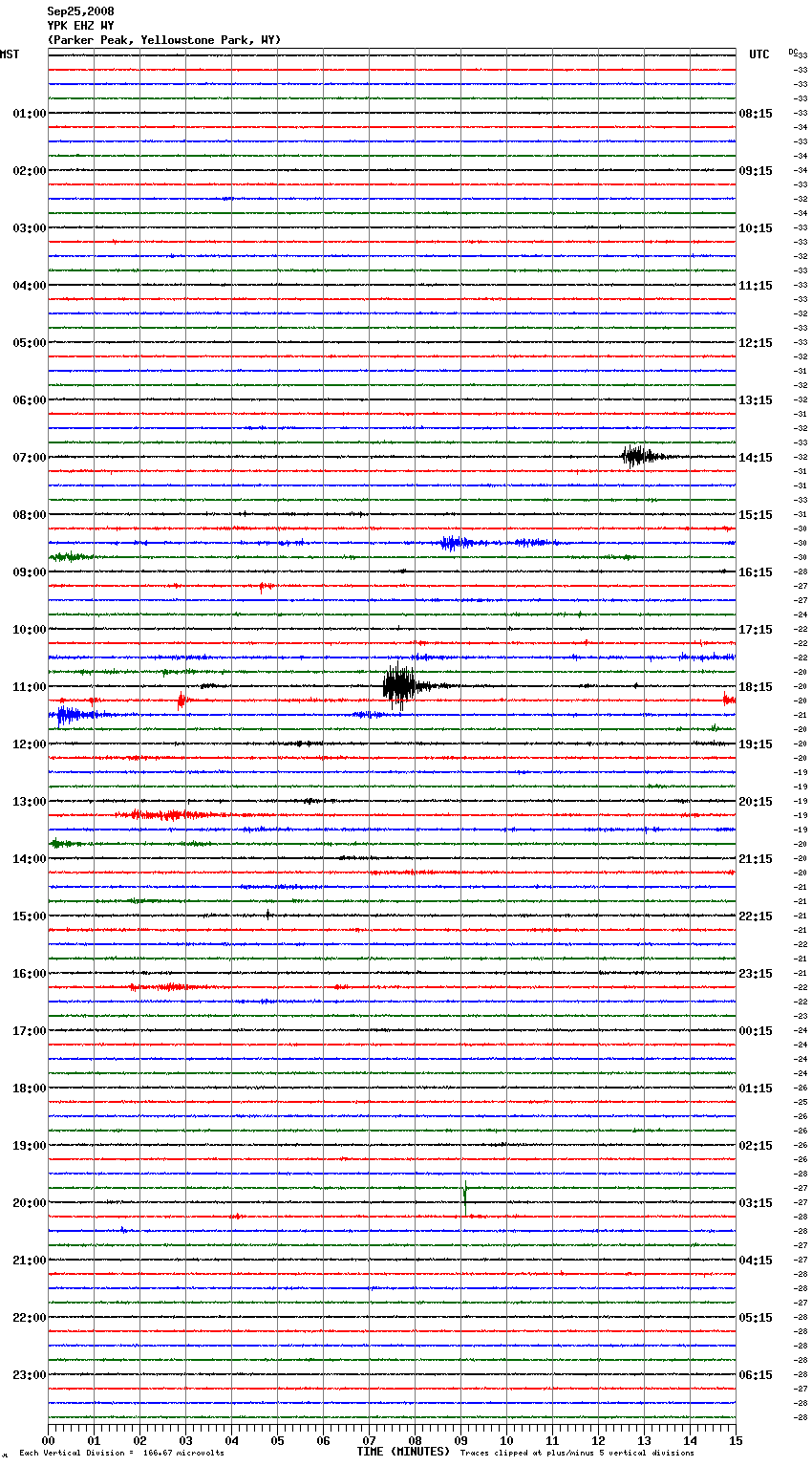
Task: Select the 07:00 MST row label
Action: [x=29, y=458]
